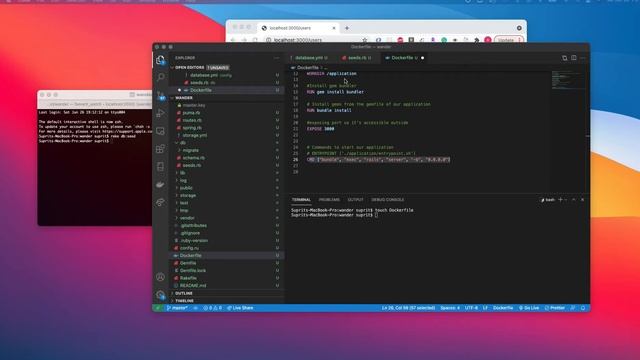Open the Accounts icon in activity bar
640x360 pixels.
(x=160, y=277)
